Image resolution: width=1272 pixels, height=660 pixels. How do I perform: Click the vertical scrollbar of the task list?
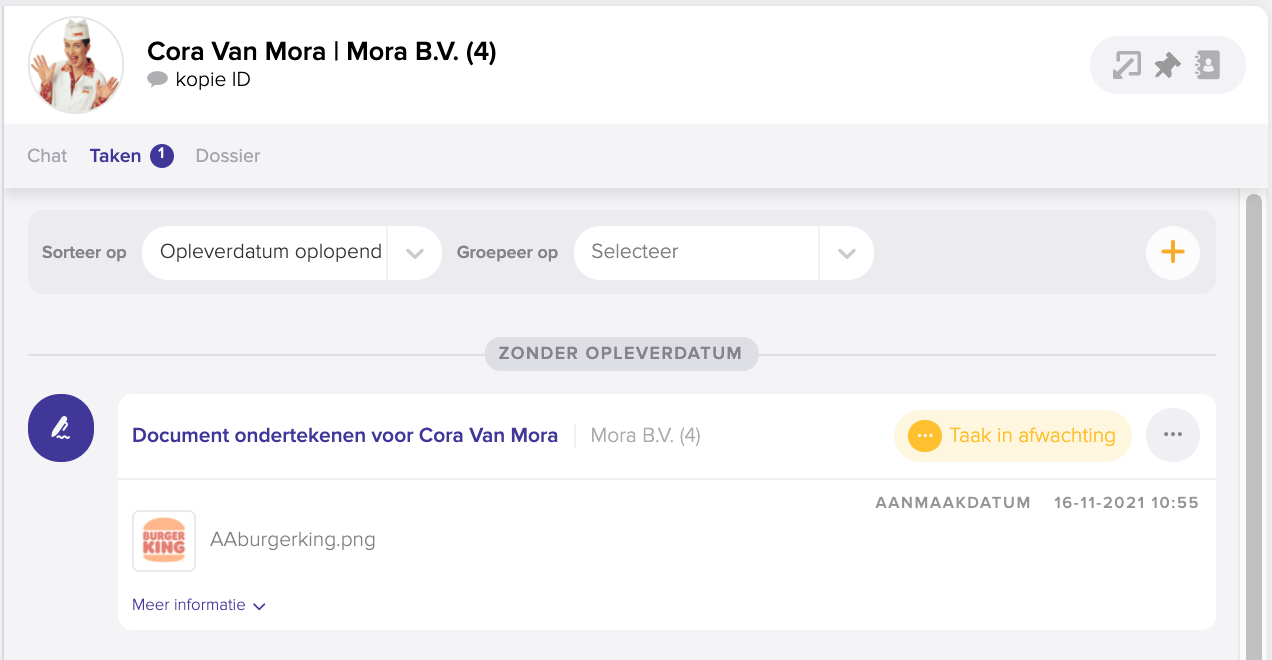point(1254,425)
